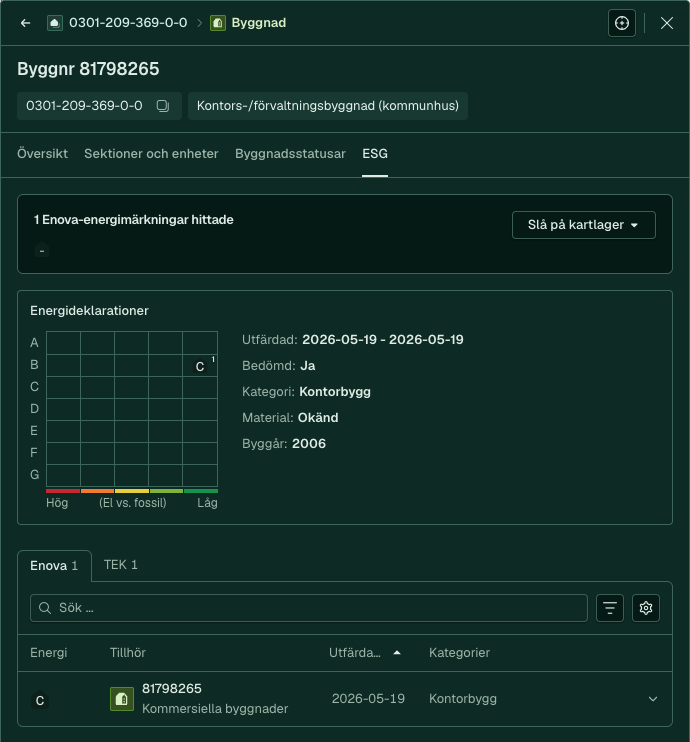
Task: Switch to the Översikt tab
Action: pyautogui.click(x=43, y=153)
